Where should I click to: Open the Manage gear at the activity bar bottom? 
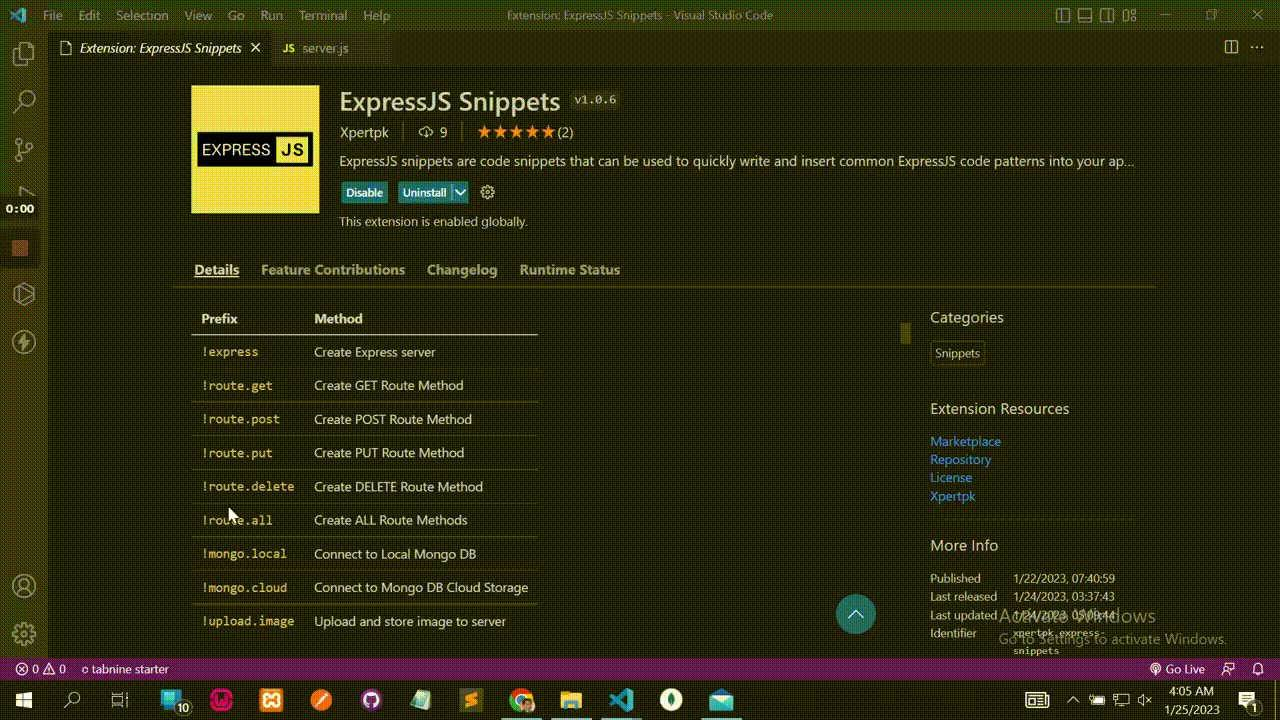(24, 634)
